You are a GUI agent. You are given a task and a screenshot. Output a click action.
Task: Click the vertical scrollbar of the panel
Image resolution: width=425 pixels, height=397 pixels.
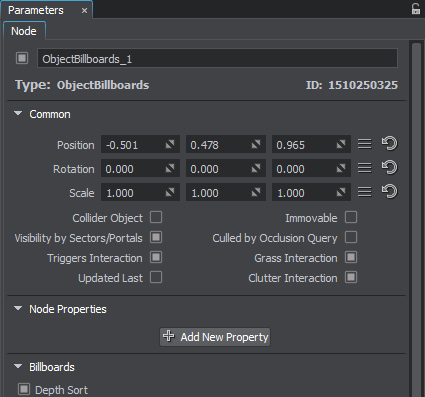[x=416, y=219]
